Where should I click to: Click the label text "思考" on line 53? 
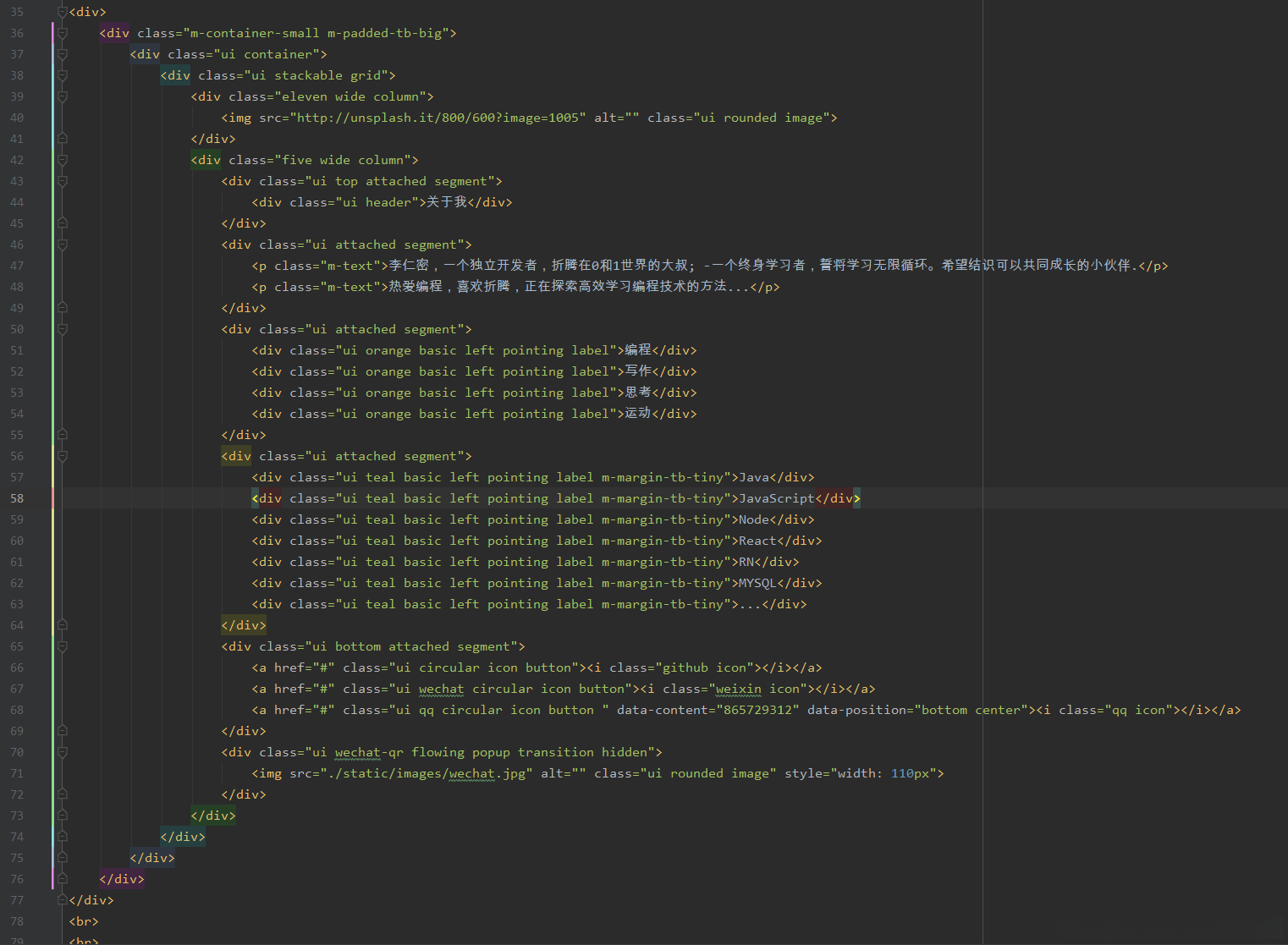[638, 393]
